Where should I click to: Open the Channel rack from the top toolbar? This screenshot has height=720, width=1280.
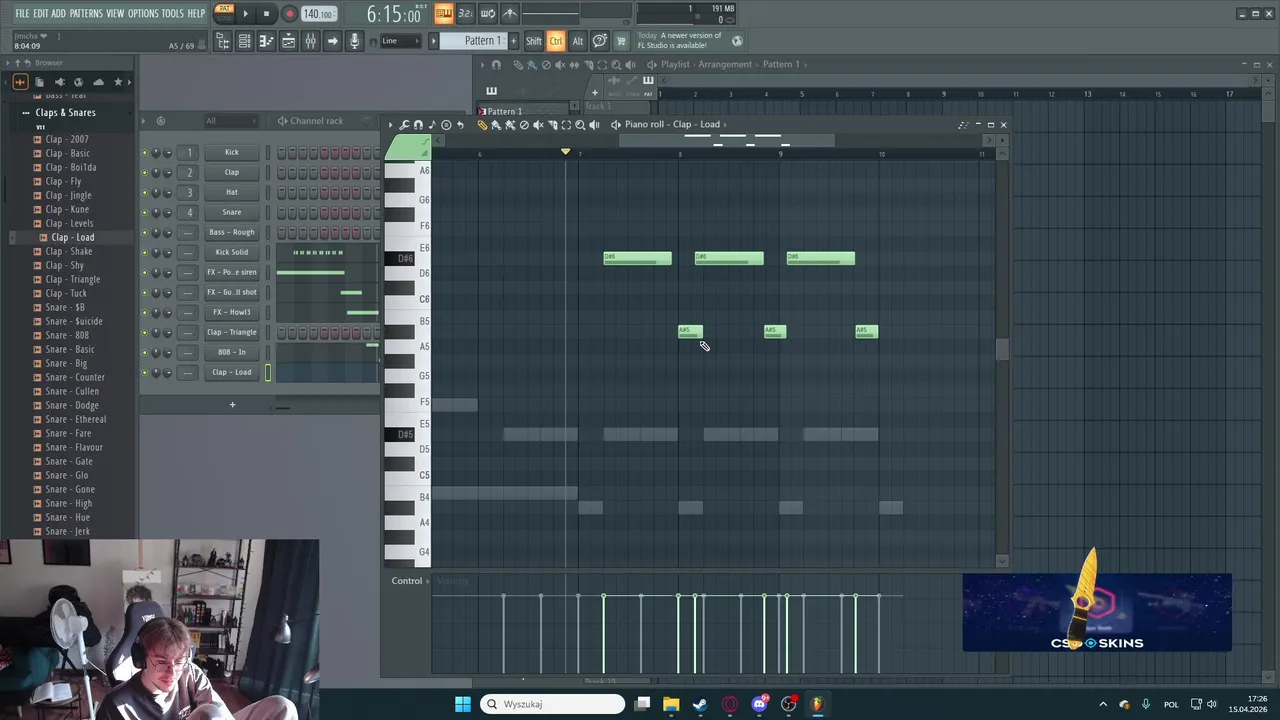pyautogui.click(x=244, y=41)
